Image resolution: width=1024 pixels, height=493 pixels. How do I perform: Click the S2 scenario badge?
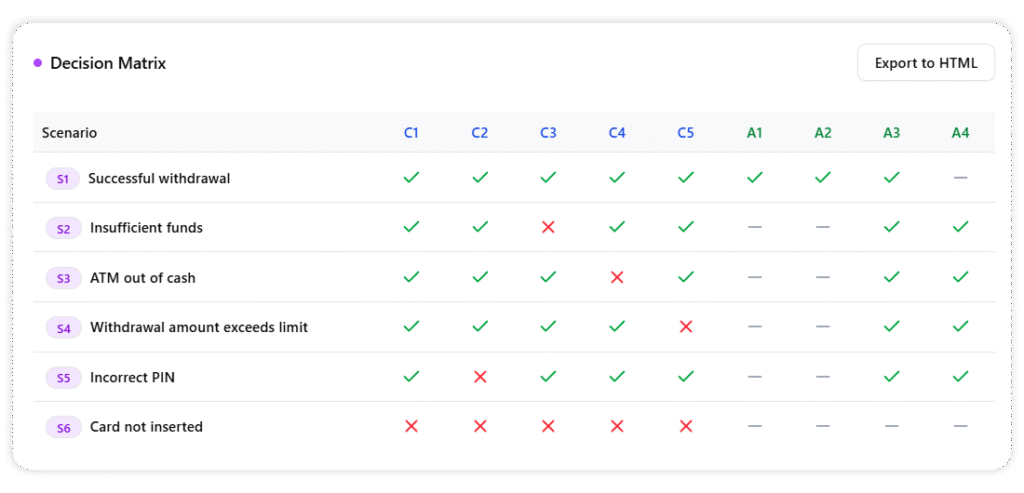63,228
